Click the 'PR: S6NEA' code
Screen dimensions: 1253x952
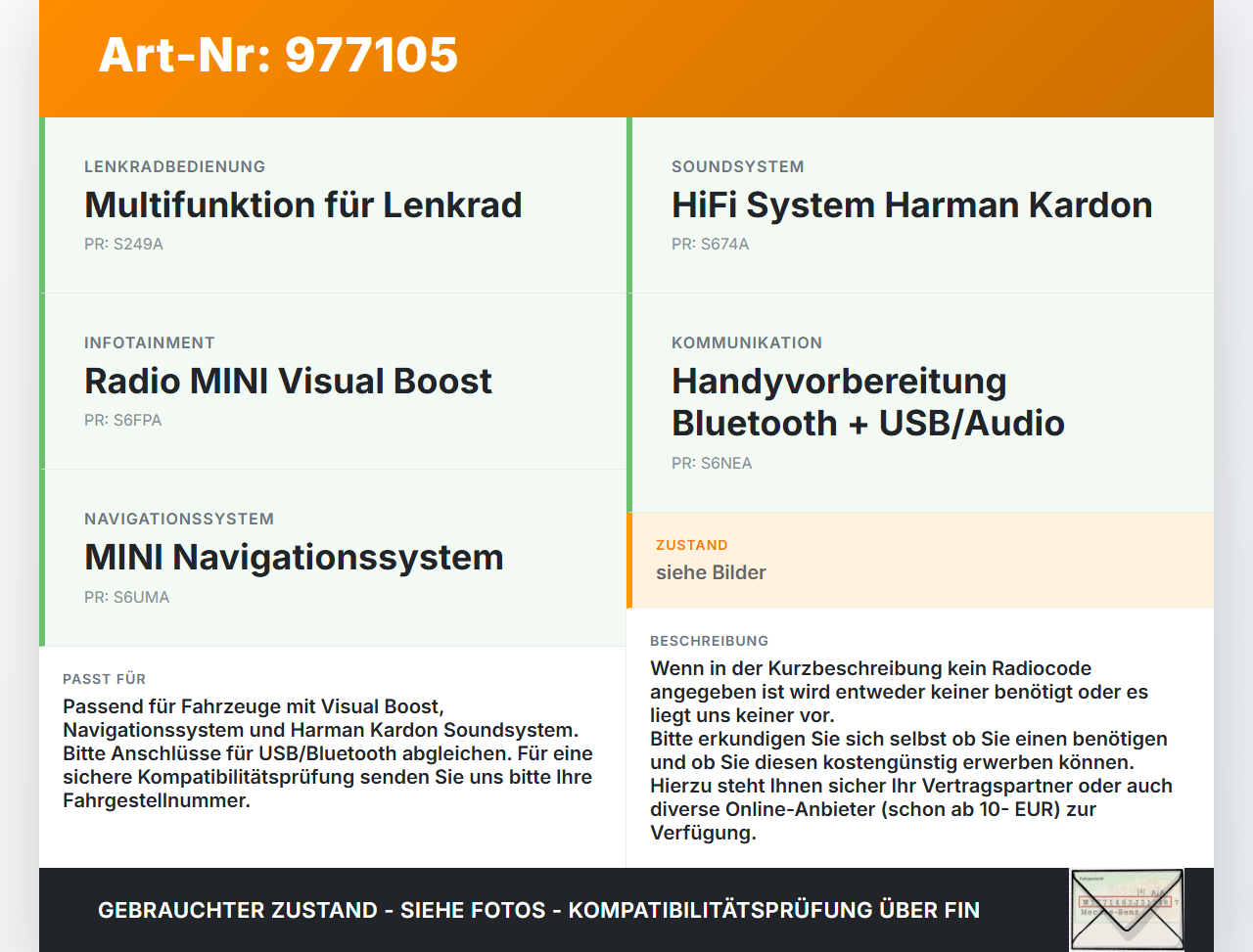pyautogui.click(x=712, y=464)
